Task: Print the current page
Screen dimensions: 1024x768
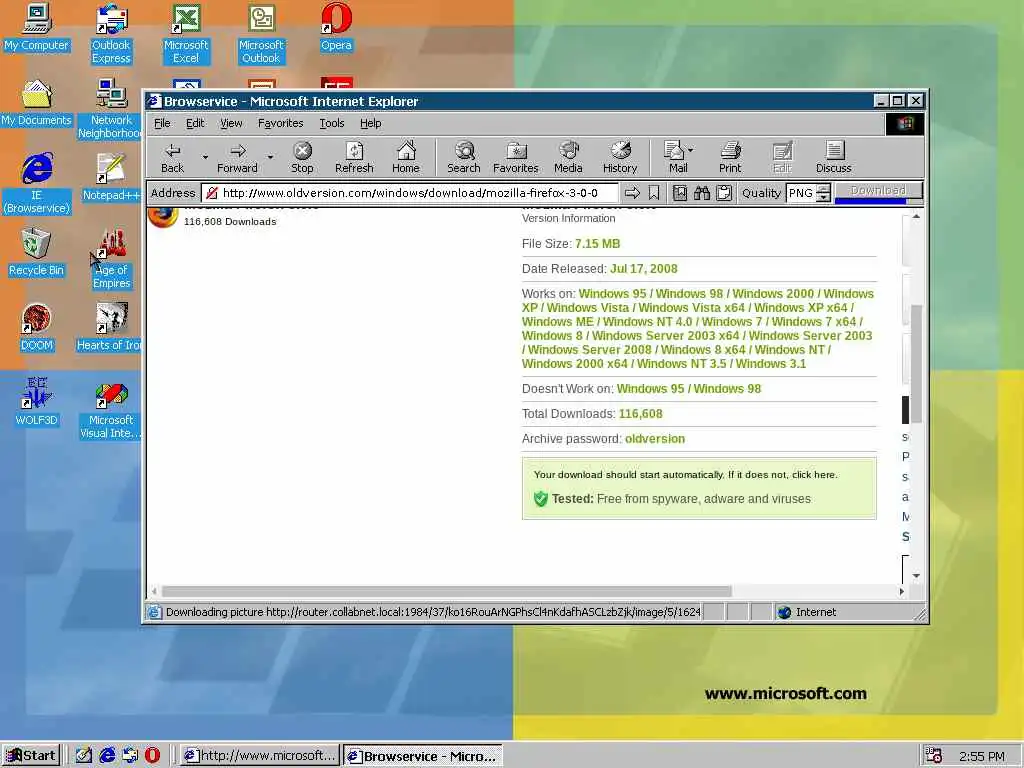Action: point(730,157)
